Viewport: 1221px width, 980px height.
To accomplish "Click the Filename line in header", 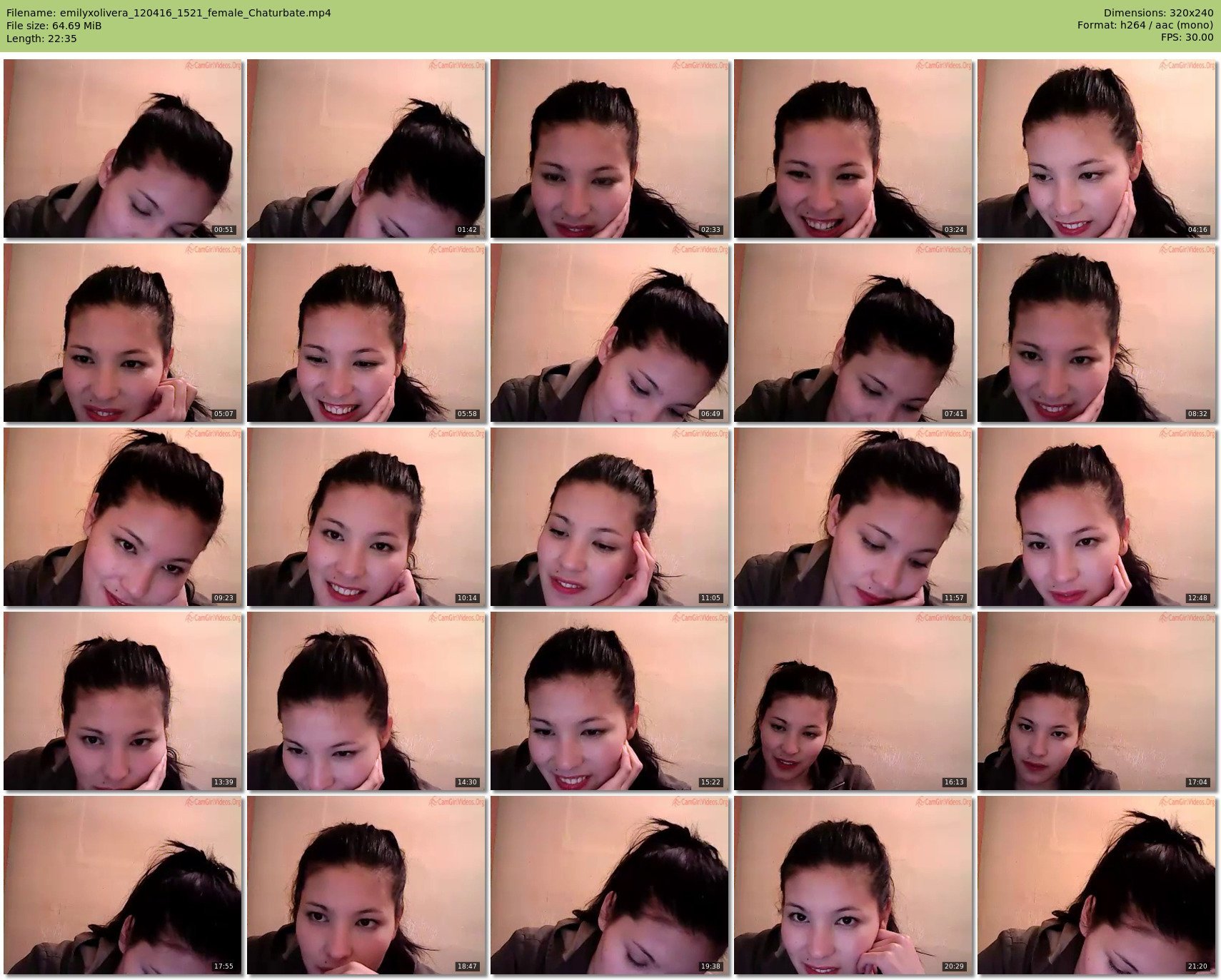I will pyautogui.click(x=169, y=13).
